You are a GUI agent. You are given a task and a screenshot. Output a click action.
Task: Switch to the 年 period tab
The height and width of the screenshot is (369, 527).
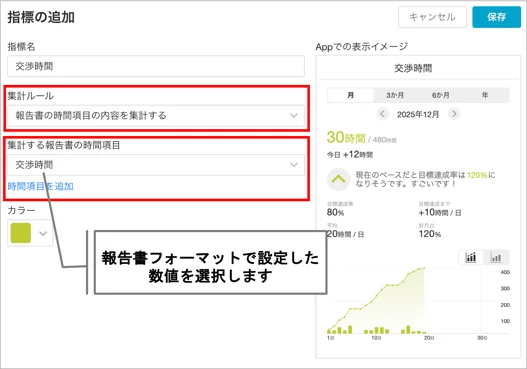pyautogui.click(x=485, y=95)
